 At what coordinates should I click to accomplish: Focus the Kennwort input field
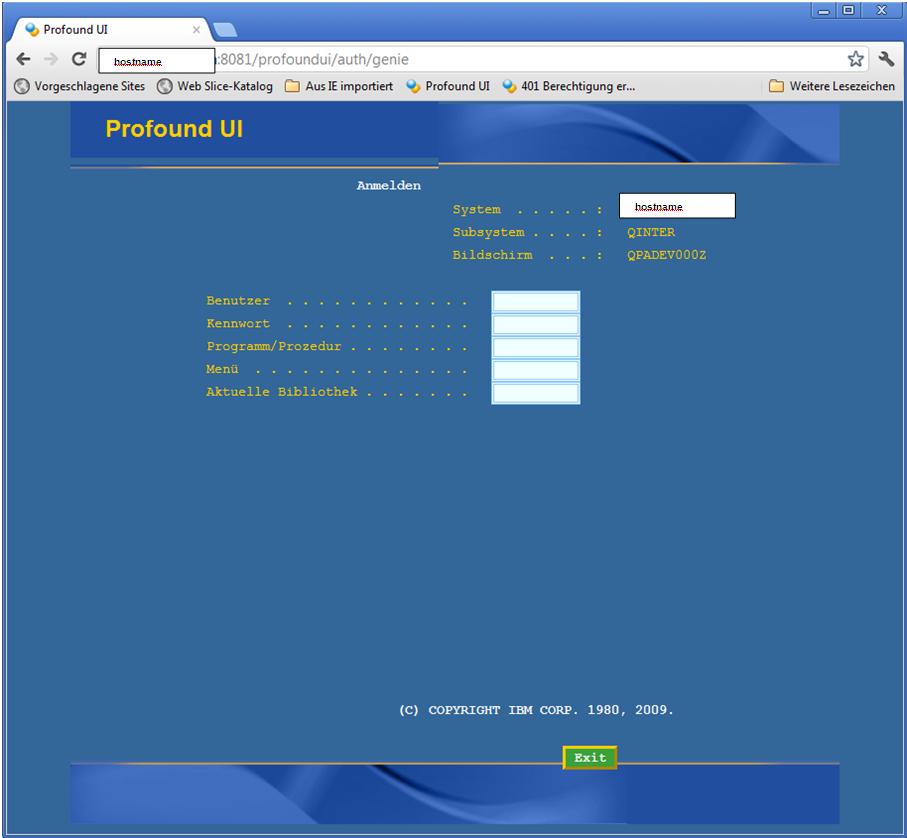click(x=536, y=324)
